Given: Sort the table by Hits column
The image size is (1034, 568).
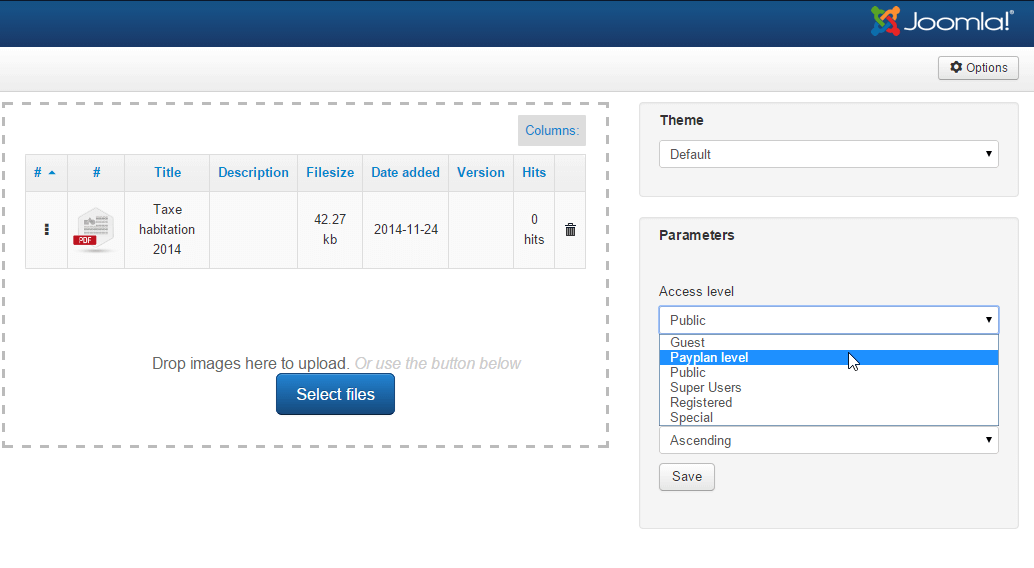Looking at the screenshot, I should [x=534, y=173].
